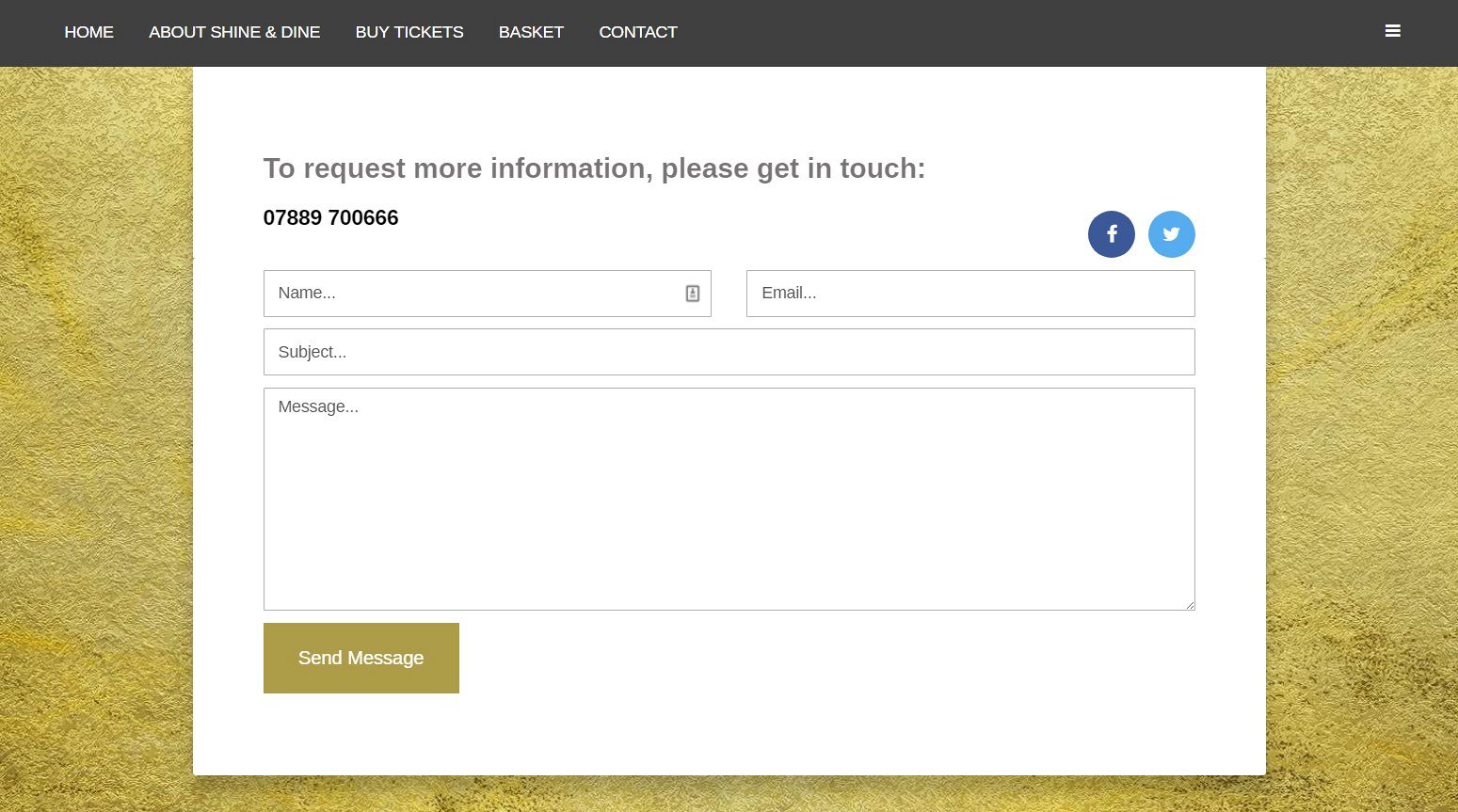Go to the HOME page
Screen dimensions: 1458x812
tap(88, 32)
